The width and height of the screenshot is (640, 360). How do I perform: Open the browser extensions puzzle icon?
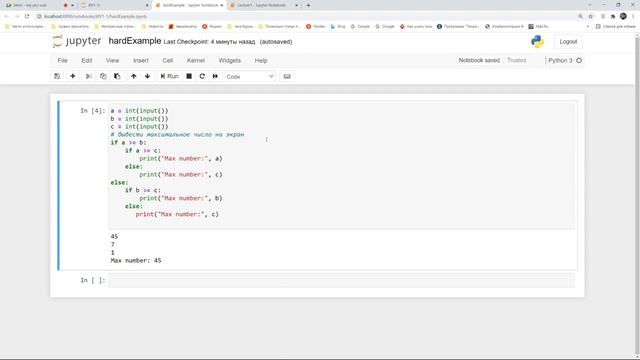point(613,16)
